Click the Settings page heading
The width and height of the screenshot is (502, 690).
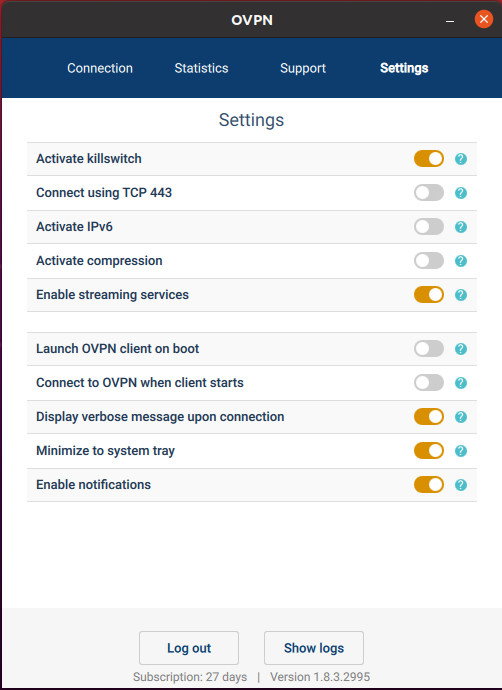pos(251,120)
